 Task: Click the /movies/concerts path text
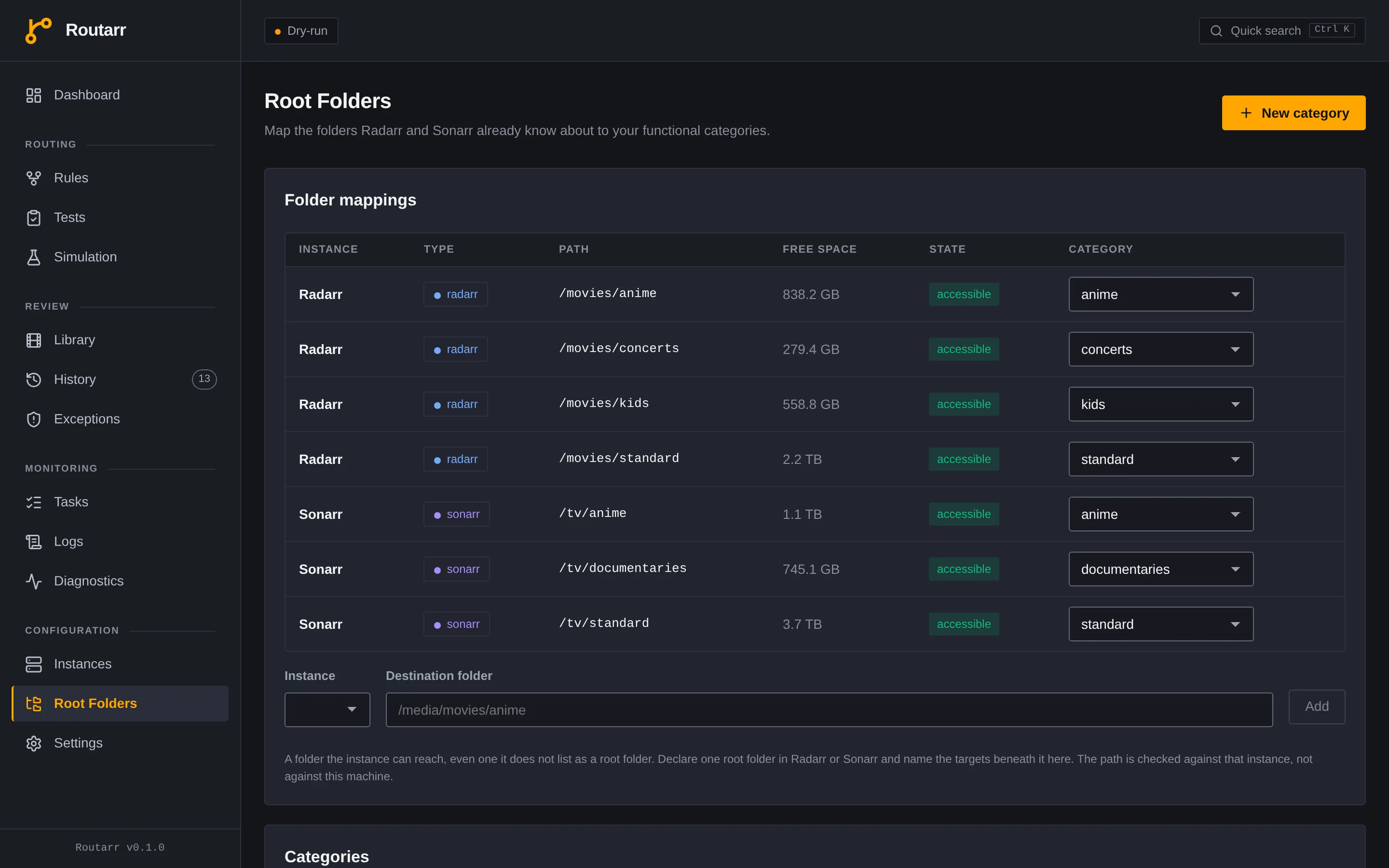(x=619, y=349)
